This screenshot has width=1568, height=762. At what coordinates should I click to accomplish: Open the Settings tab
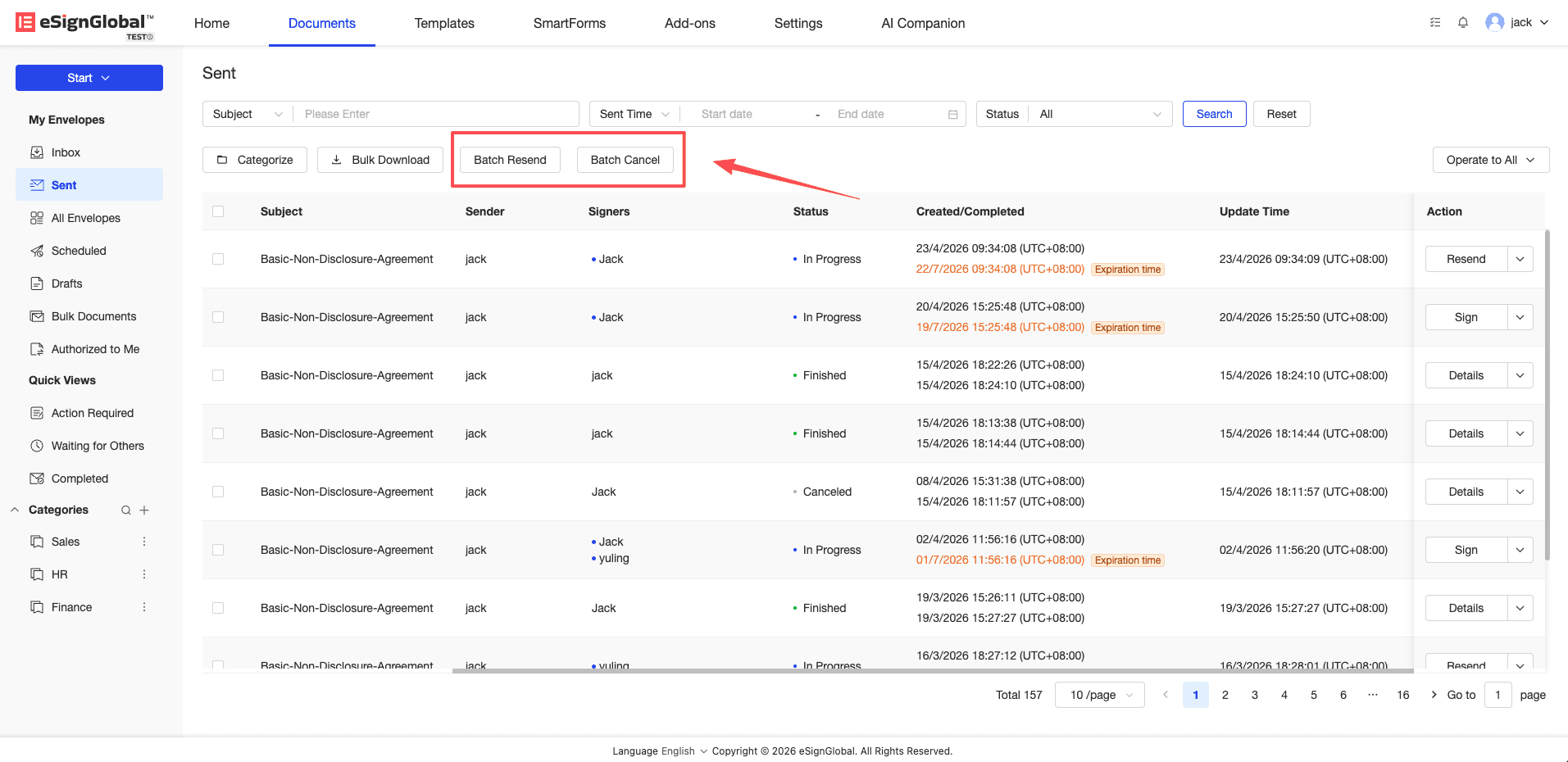coord(798,23)
